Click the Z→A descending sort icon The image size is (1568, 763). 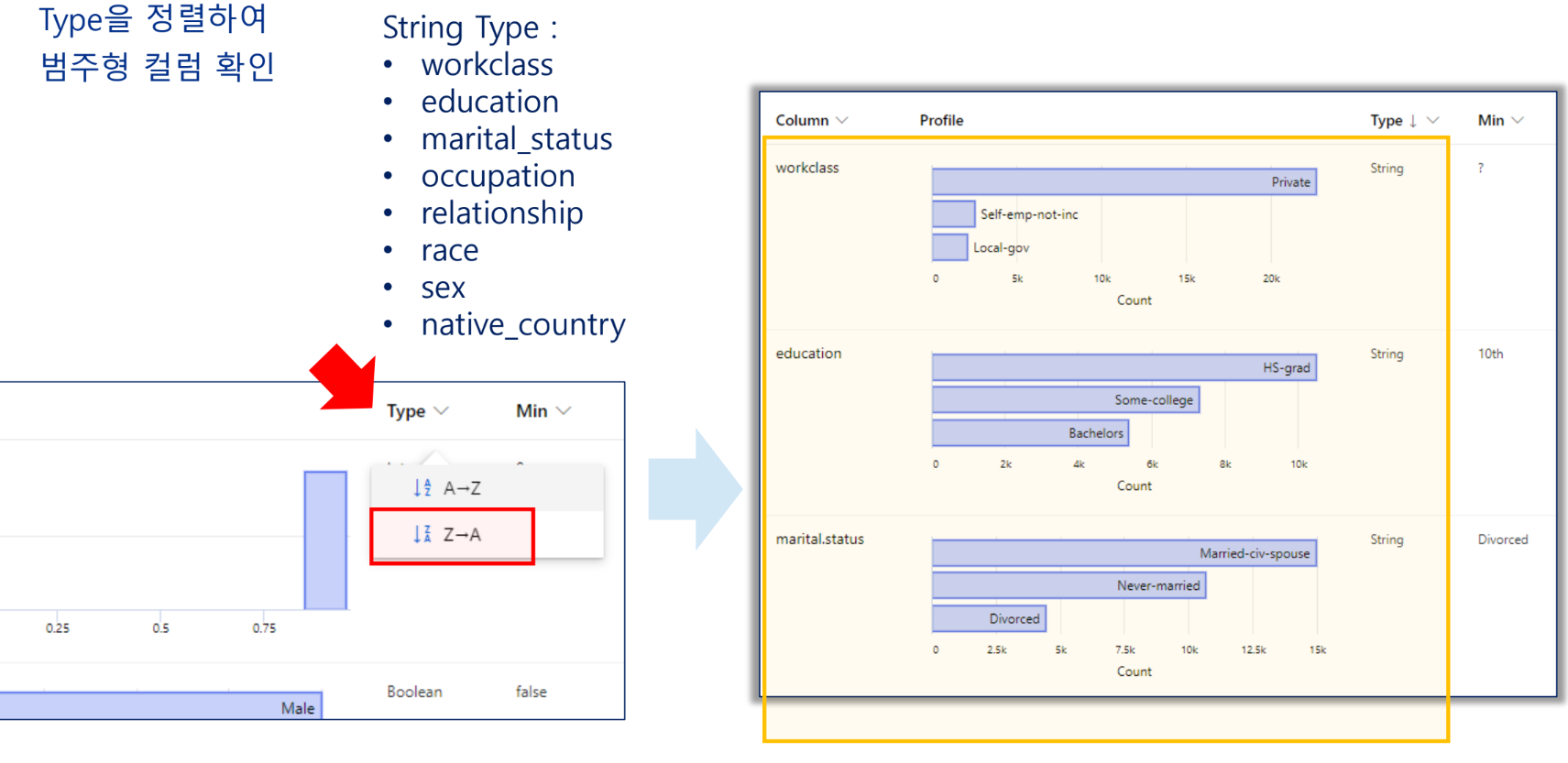(422, 534)
